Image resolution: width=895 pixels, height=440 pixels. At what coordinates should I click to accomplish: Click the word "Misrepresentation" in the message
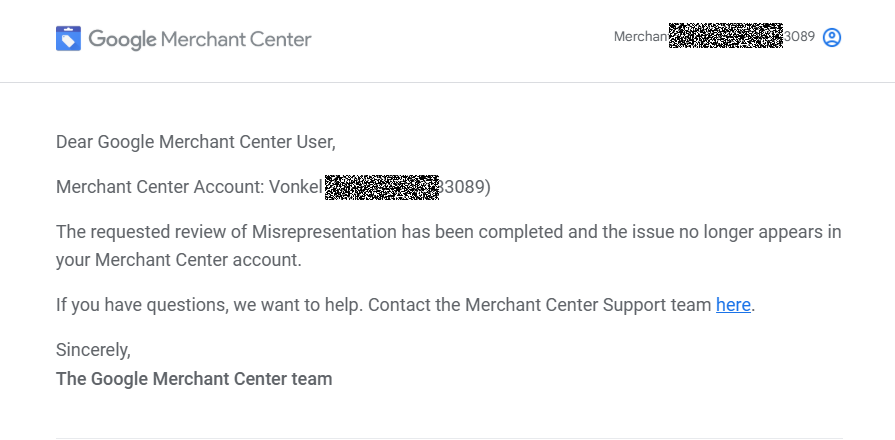324,232
